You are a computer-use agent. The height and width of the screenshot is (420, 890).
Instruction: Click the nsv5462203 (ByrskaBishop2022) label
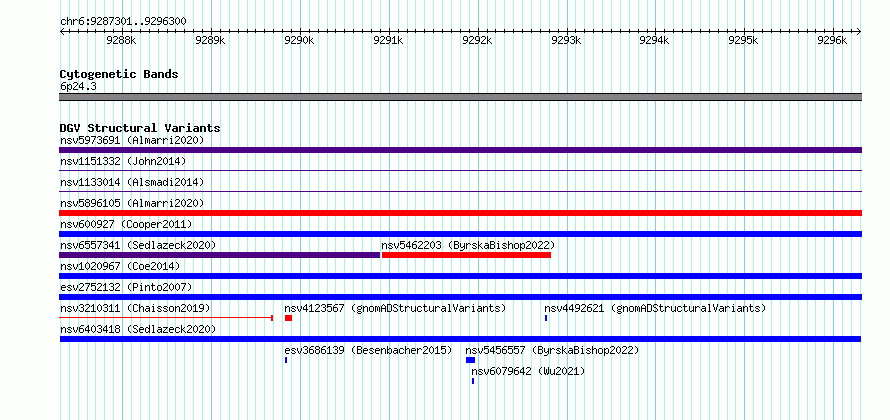point(468,245)
